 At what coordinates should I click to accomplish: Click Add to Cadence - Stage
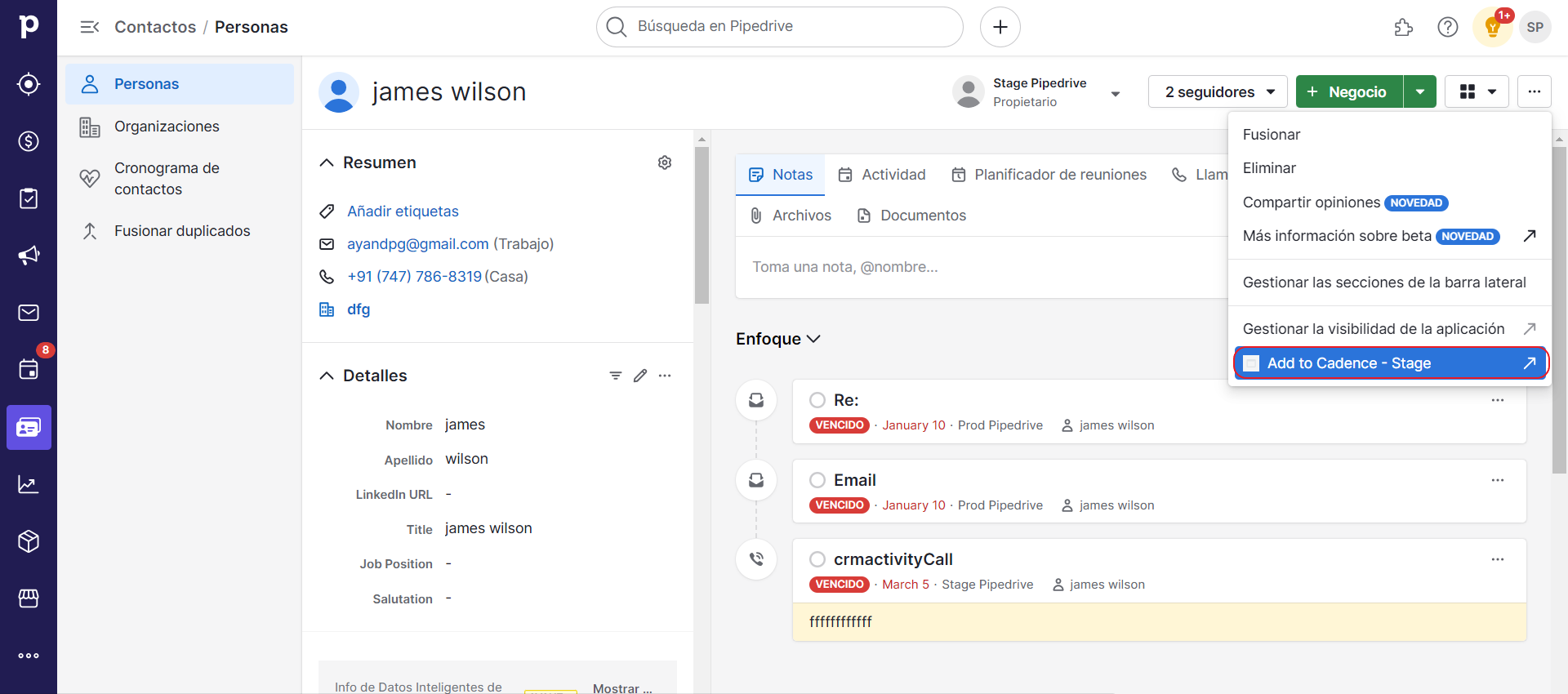[x=1389, y=363]
